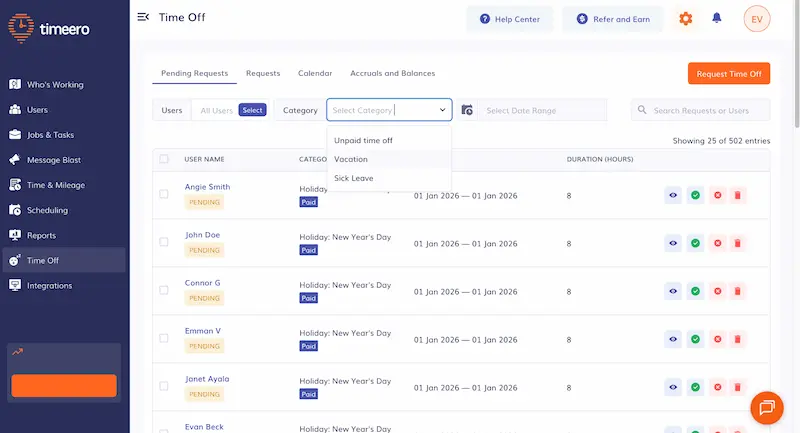The width and height of the screenshot is (800, 433).
Task: Approve Angie Smith's request
Action: pyautogui.click(x=695, y=195)
